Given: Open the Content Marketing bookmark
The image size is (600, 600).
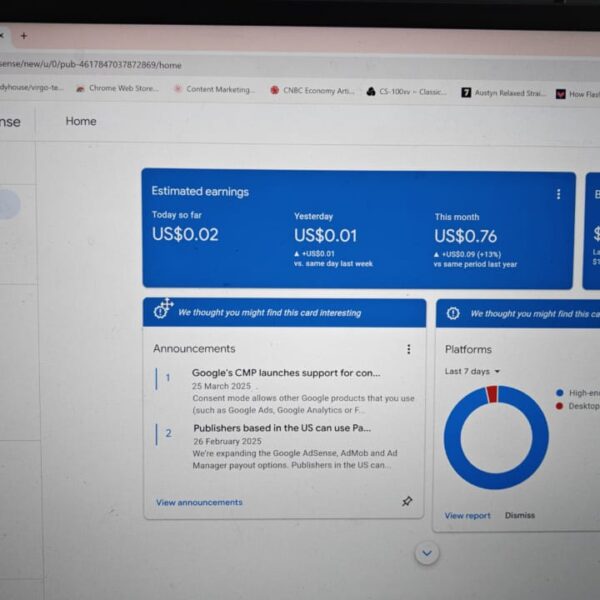Looking at the screenshot, I should click(214, 89).
